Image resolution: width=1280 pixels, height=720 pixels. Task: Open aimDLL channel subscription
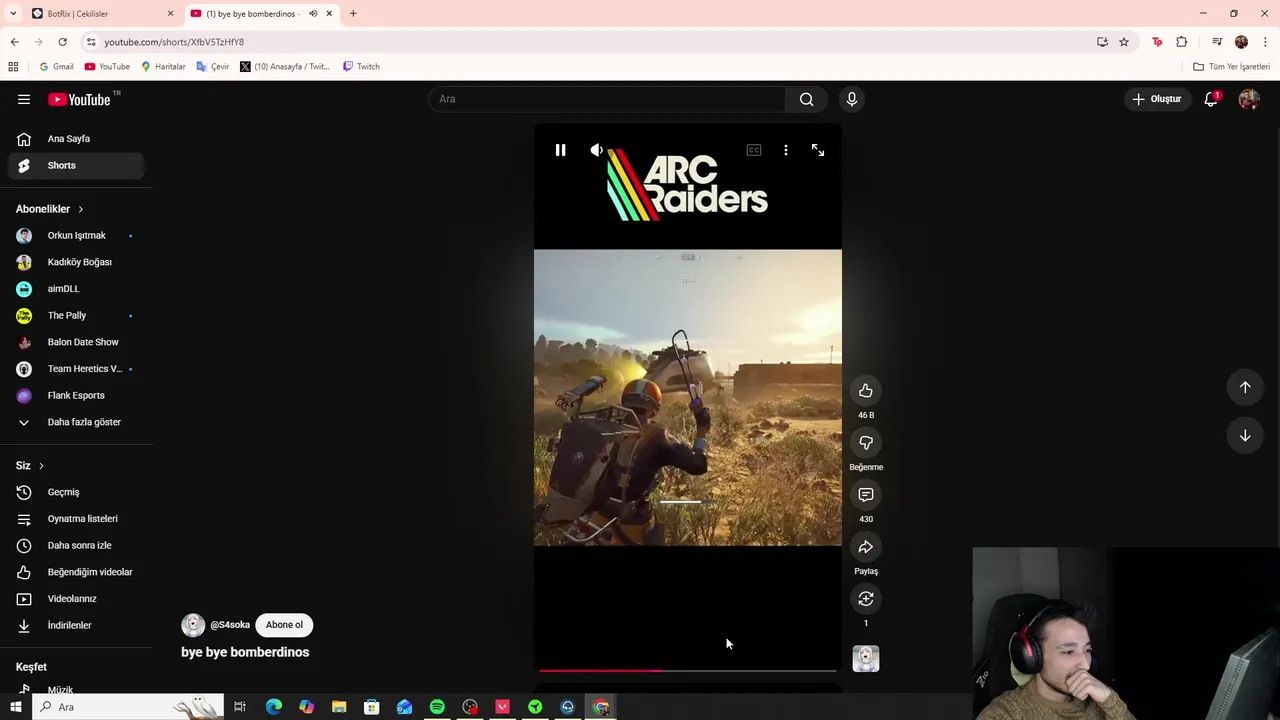coord(76,289)
